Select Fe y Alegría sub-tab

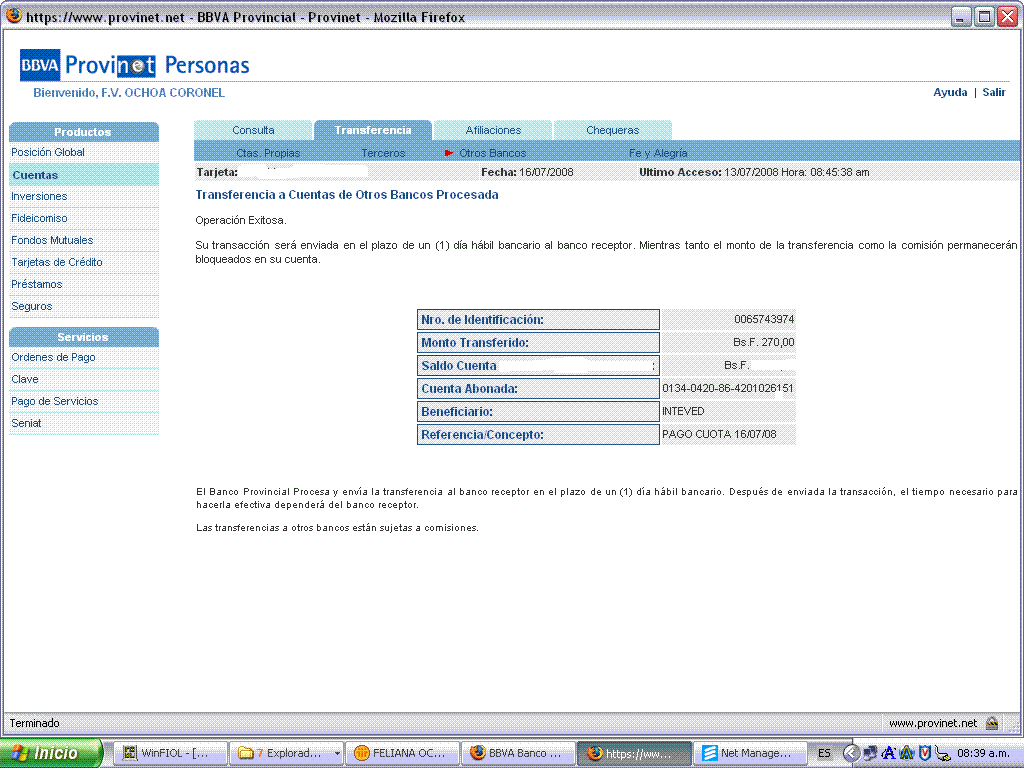pyautogui.click(x=658, y=153)
